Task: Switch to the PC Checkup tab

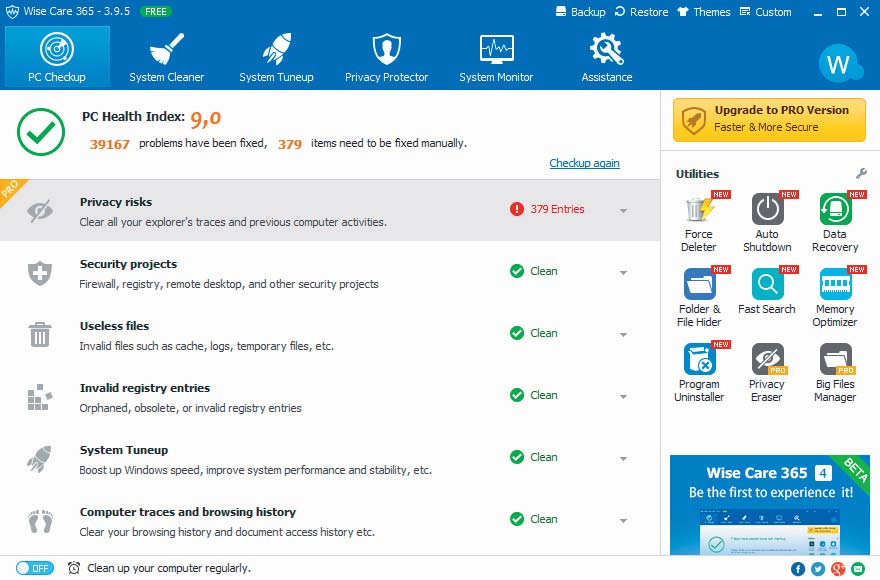Action: [x=57, y=57]
